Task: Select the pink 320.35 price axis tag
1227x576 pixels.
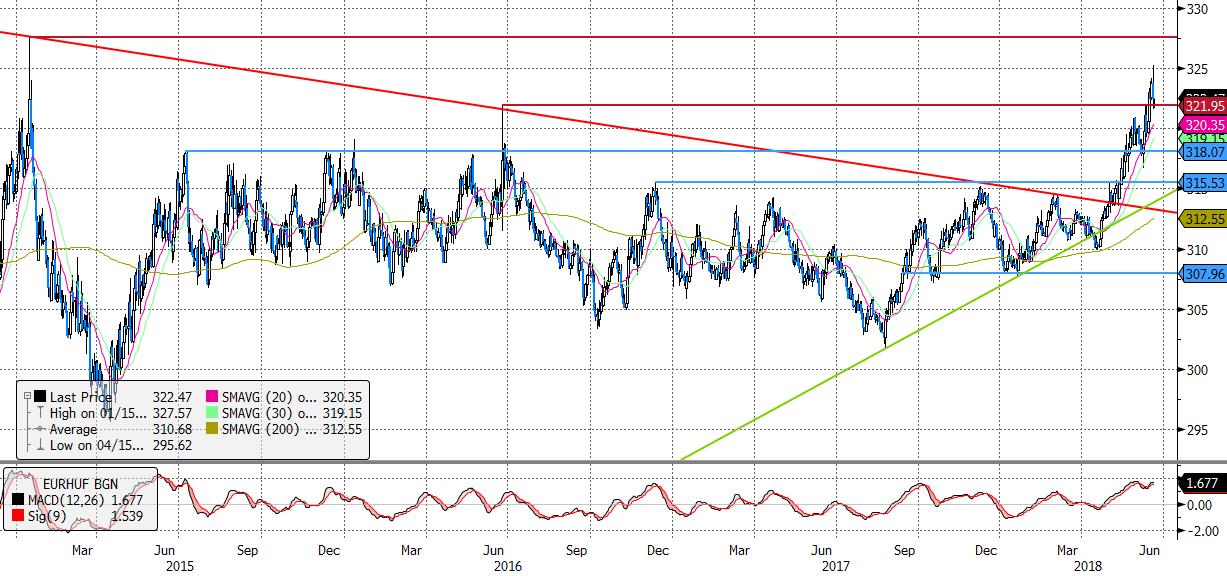Action: pyautogui.click(x=1203, y=125)
